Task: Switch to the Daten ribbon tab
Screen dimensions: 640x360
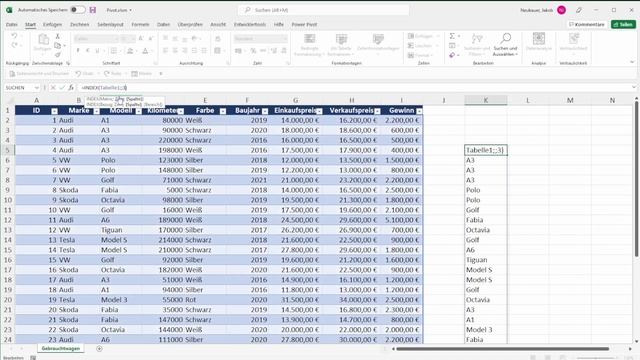Action: 163,24
